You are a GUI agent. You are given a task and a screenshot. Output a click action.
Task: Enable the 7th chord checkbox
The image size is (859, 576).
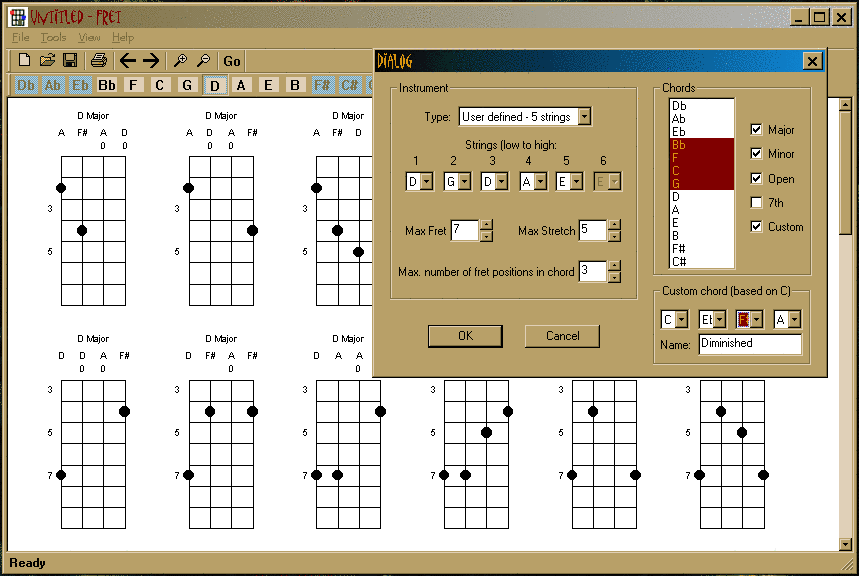(x=757, y=203)
